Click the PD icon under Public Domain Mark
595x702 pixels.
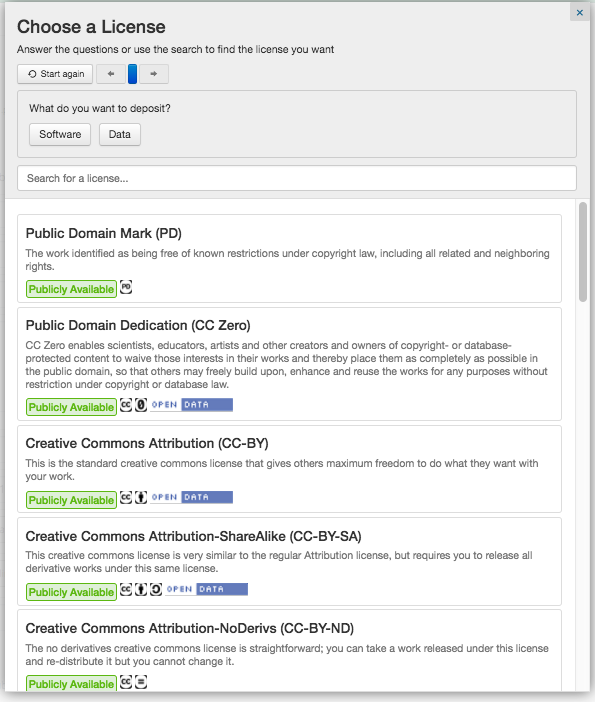coord(126,287)
